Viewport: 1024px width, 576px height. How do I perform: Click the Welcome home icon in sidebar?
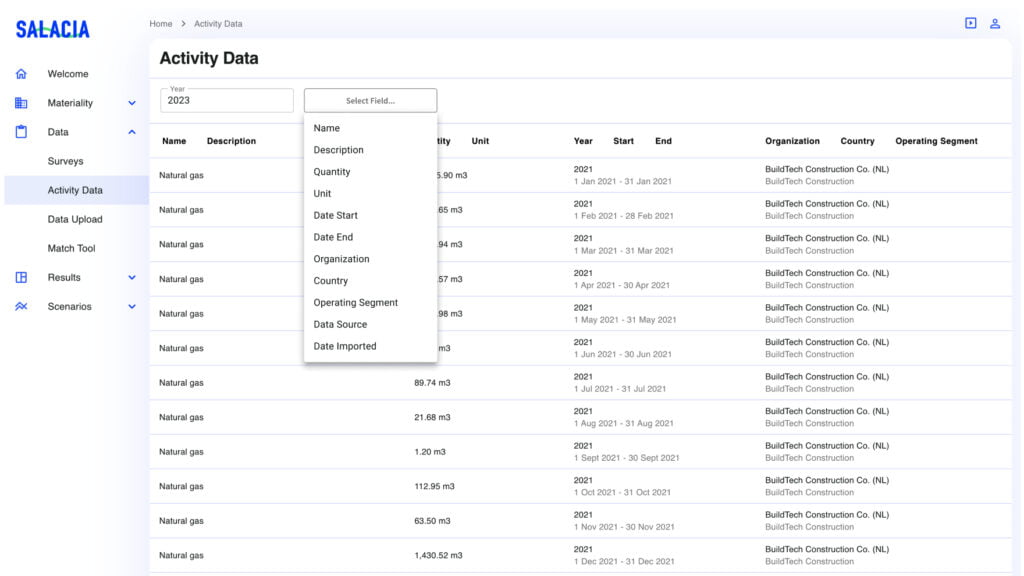pyautogui.click(x=21, y=74)
